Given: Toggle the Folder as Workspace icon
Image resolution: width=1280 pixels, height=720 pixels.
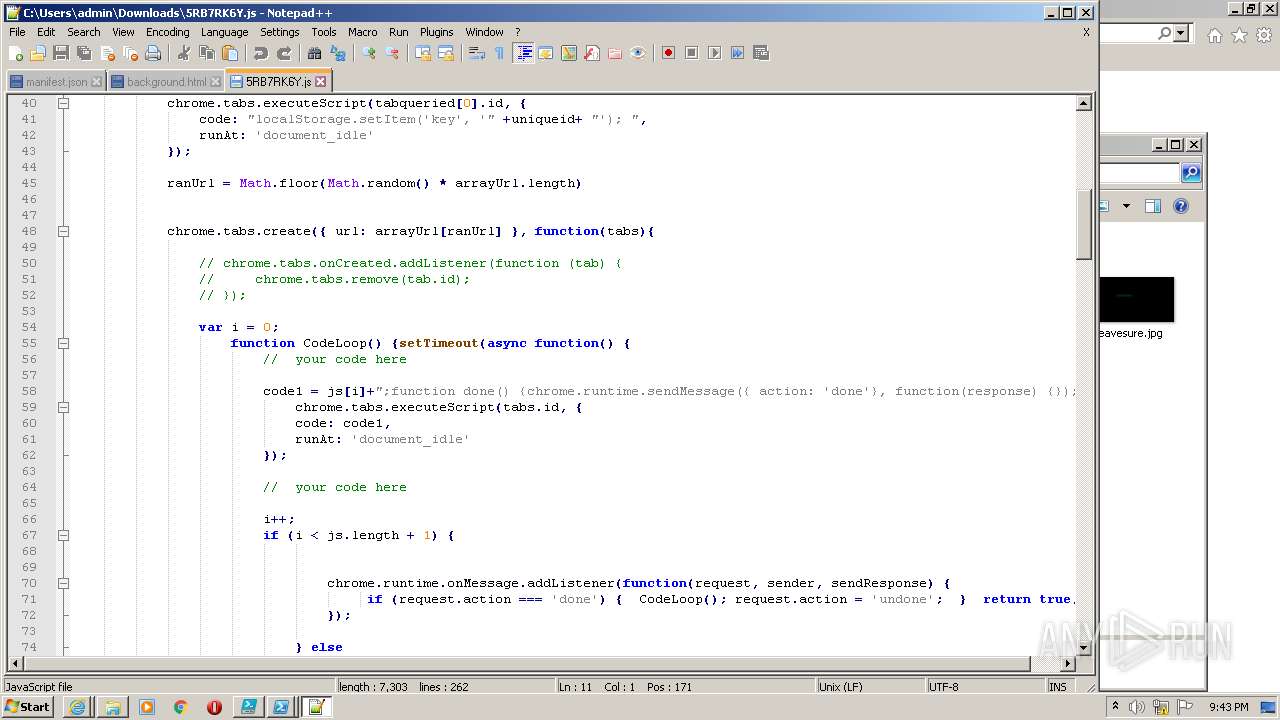Looking at the screenshot, I should pos(615,53).
